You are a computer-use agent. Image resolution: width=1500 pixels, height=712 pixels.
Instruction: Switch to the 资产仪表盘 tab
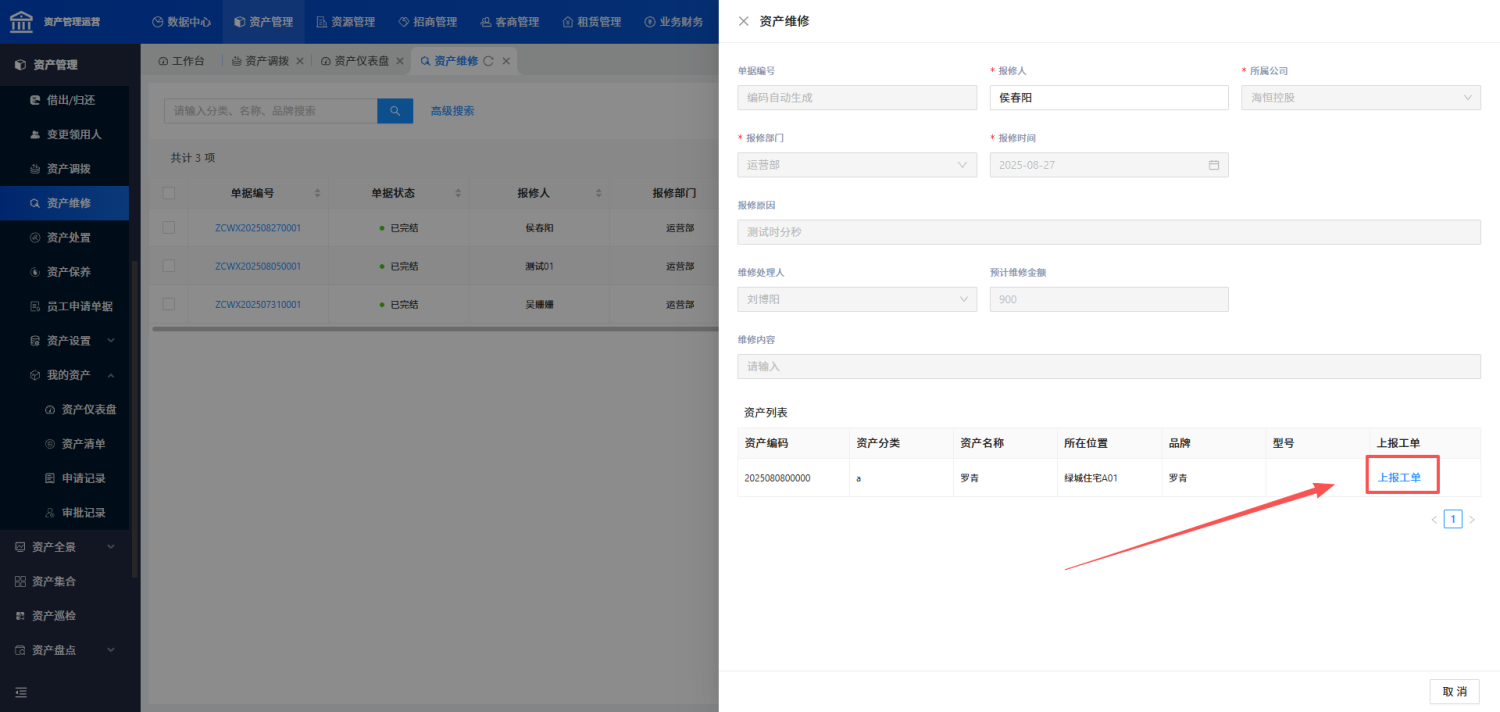click(356, 61)
